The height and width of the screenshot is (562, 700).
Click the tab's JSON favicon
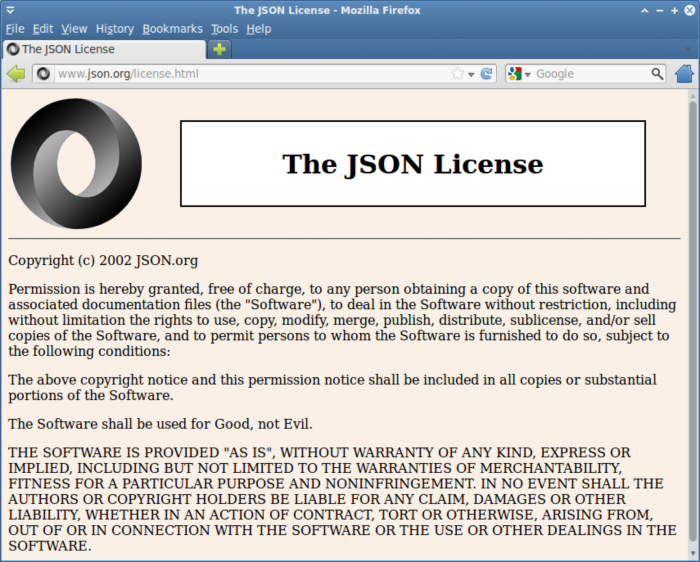click(13, 49)
